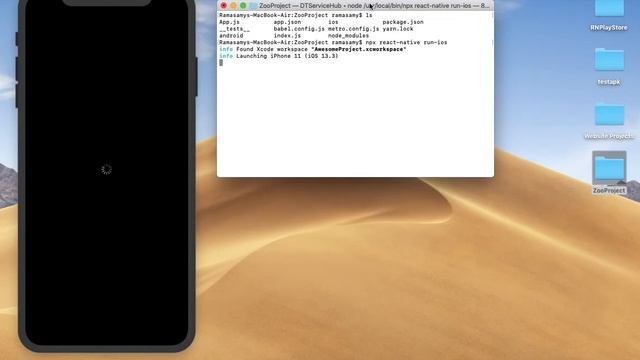Image resolution: width=640 pixels, height=360 pixels.
Task: Click 'package.json' in the ls output
Action: (403, 22)
